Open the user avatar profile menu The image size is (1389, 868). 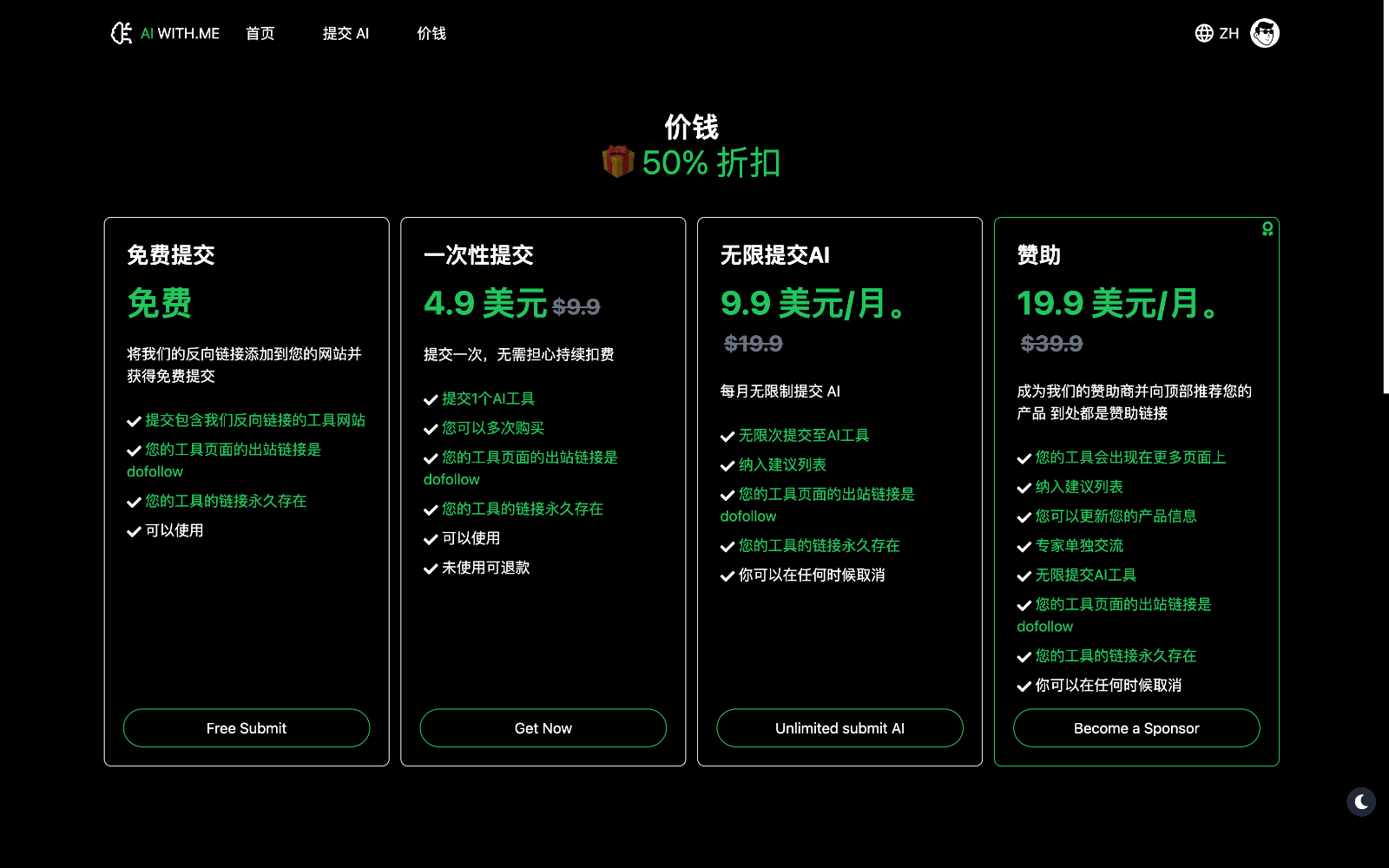[x=1264, y=33]
